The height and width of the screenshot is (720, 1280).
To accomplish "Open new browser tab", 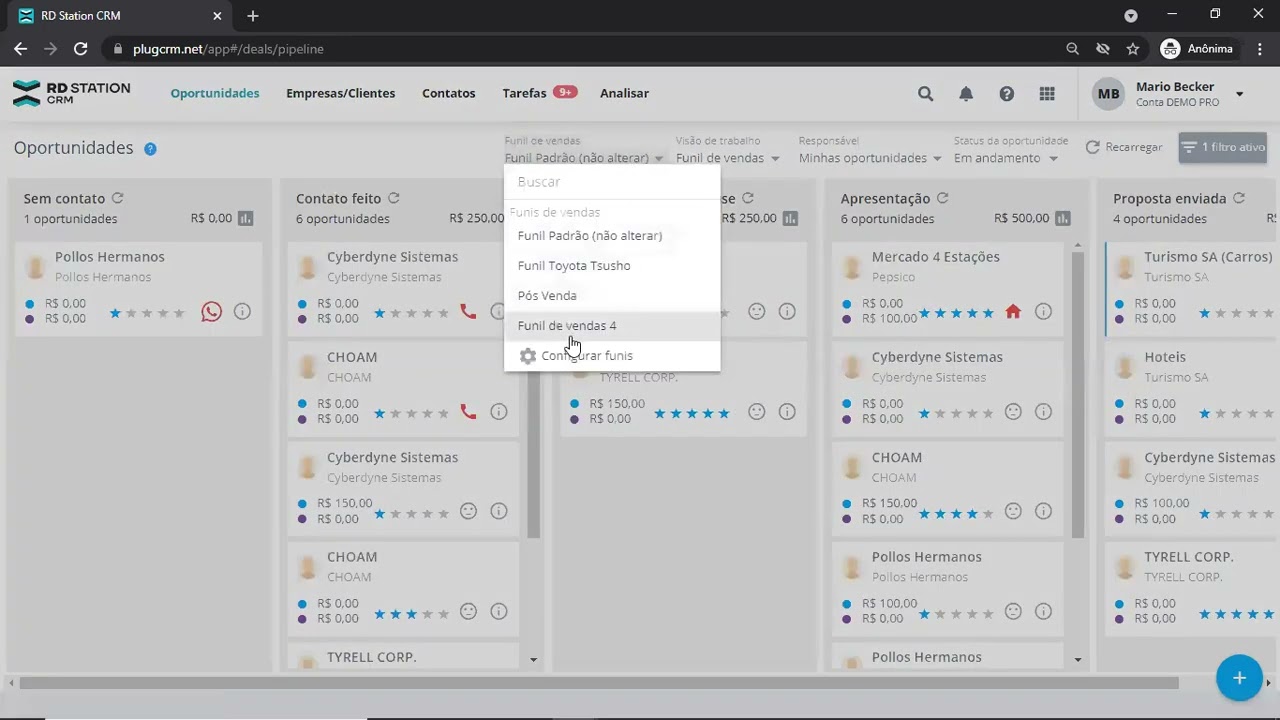I will coord(253,16).
